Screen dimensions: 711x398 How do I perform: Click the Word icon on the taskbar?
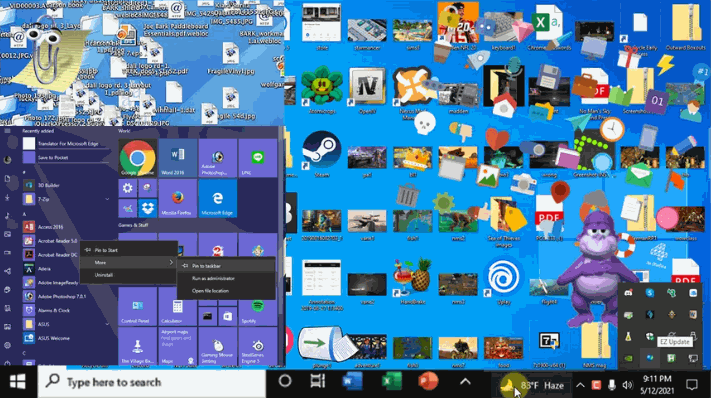352,382
